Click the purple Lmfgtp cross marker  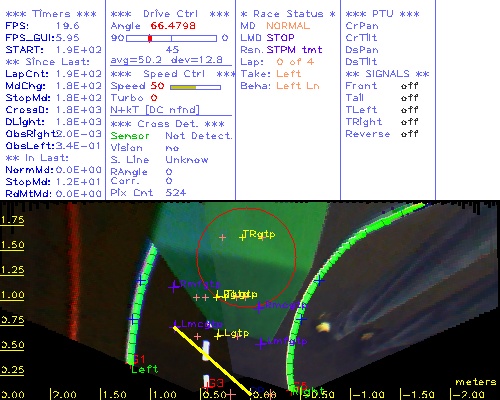[261, 343]
